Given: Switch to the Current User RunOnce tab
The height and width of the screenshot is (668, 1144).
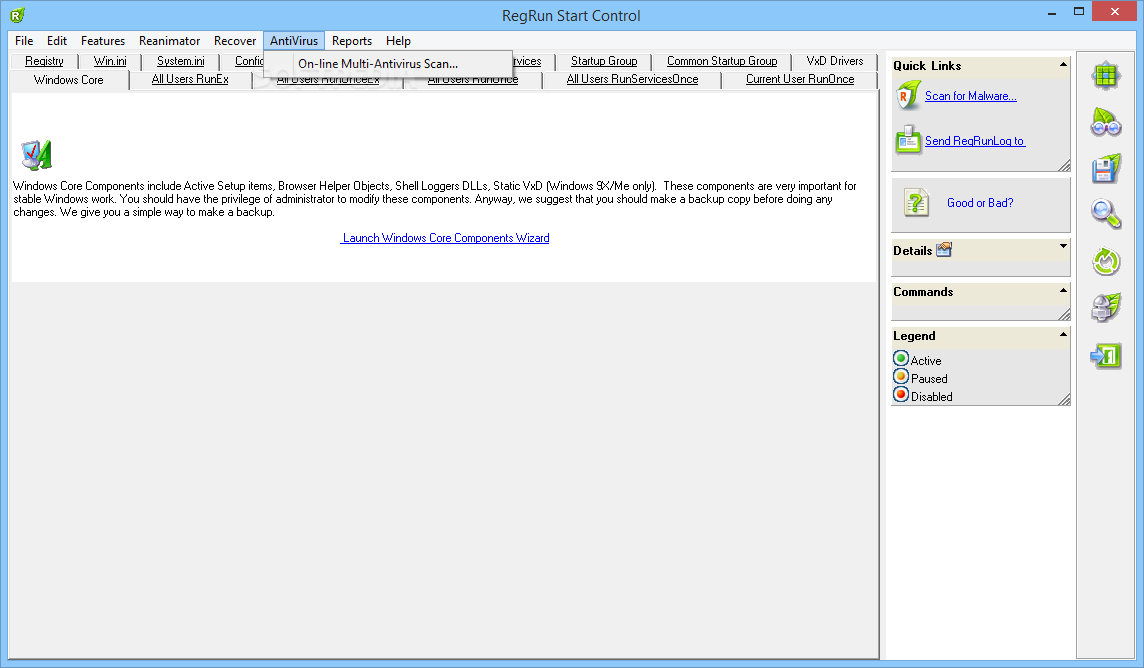Looking at the screenshot, I should (800, 79).
